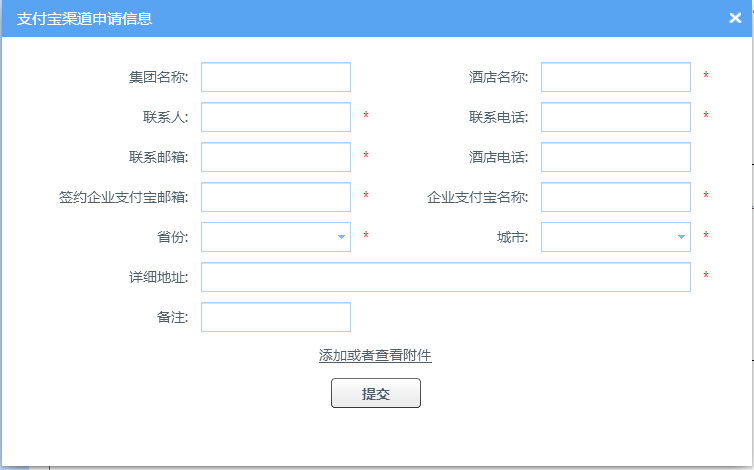Click the 集团名称 label text

click(x=159, y=77)
